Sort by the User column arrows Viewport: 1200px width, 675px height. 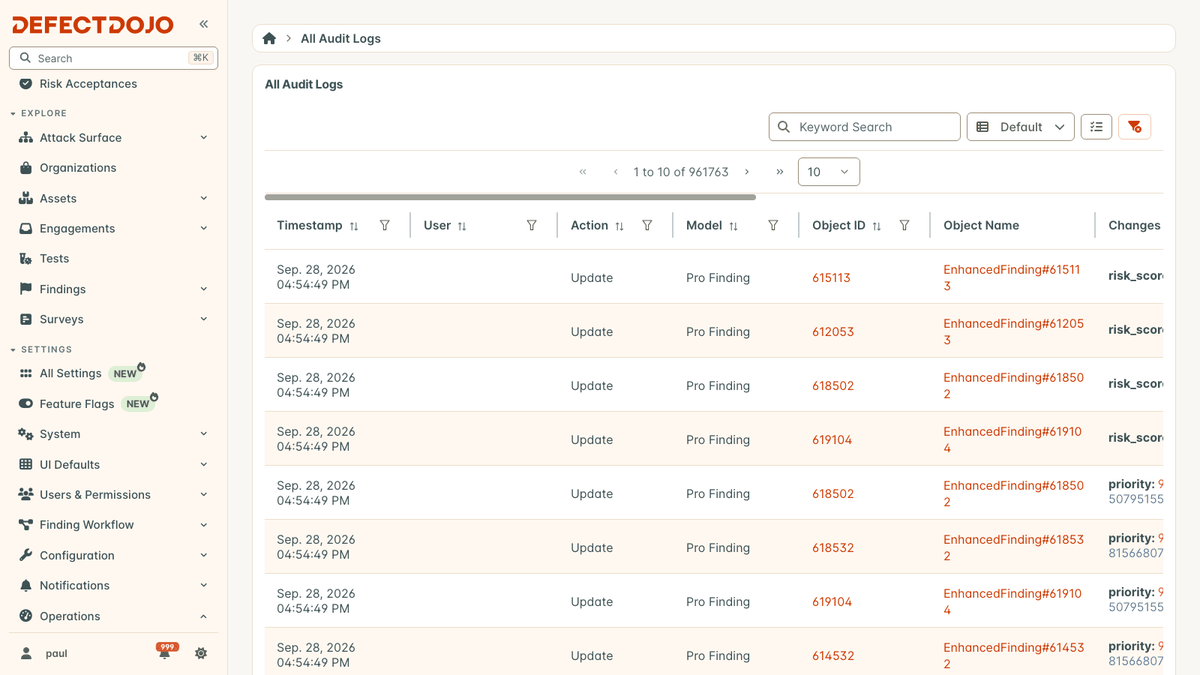coord(462,226)
